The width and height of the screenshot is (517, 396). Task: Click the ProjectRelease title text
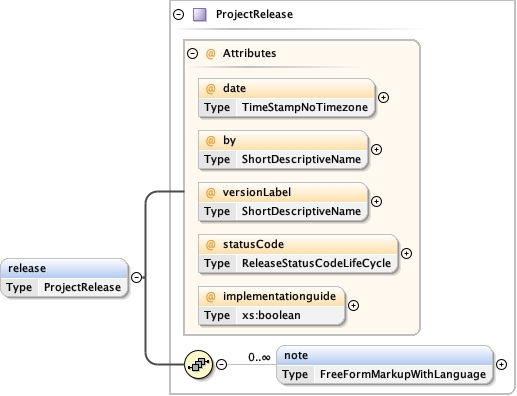[254, 14]
